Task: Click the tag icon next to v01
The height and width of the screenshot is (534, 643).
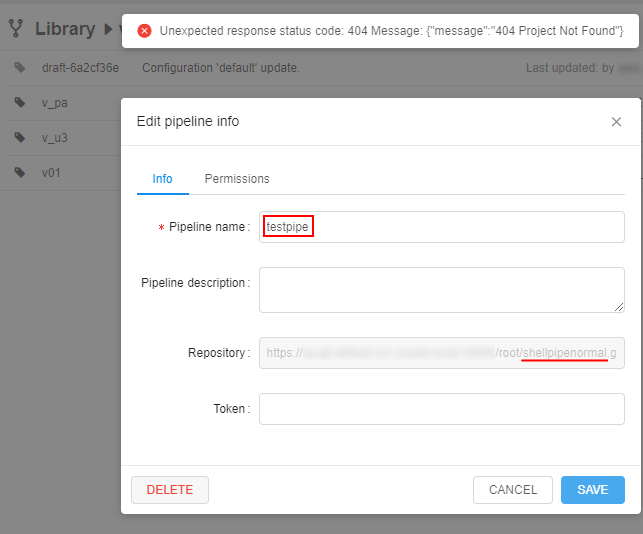Action: (x=20, y=172)
